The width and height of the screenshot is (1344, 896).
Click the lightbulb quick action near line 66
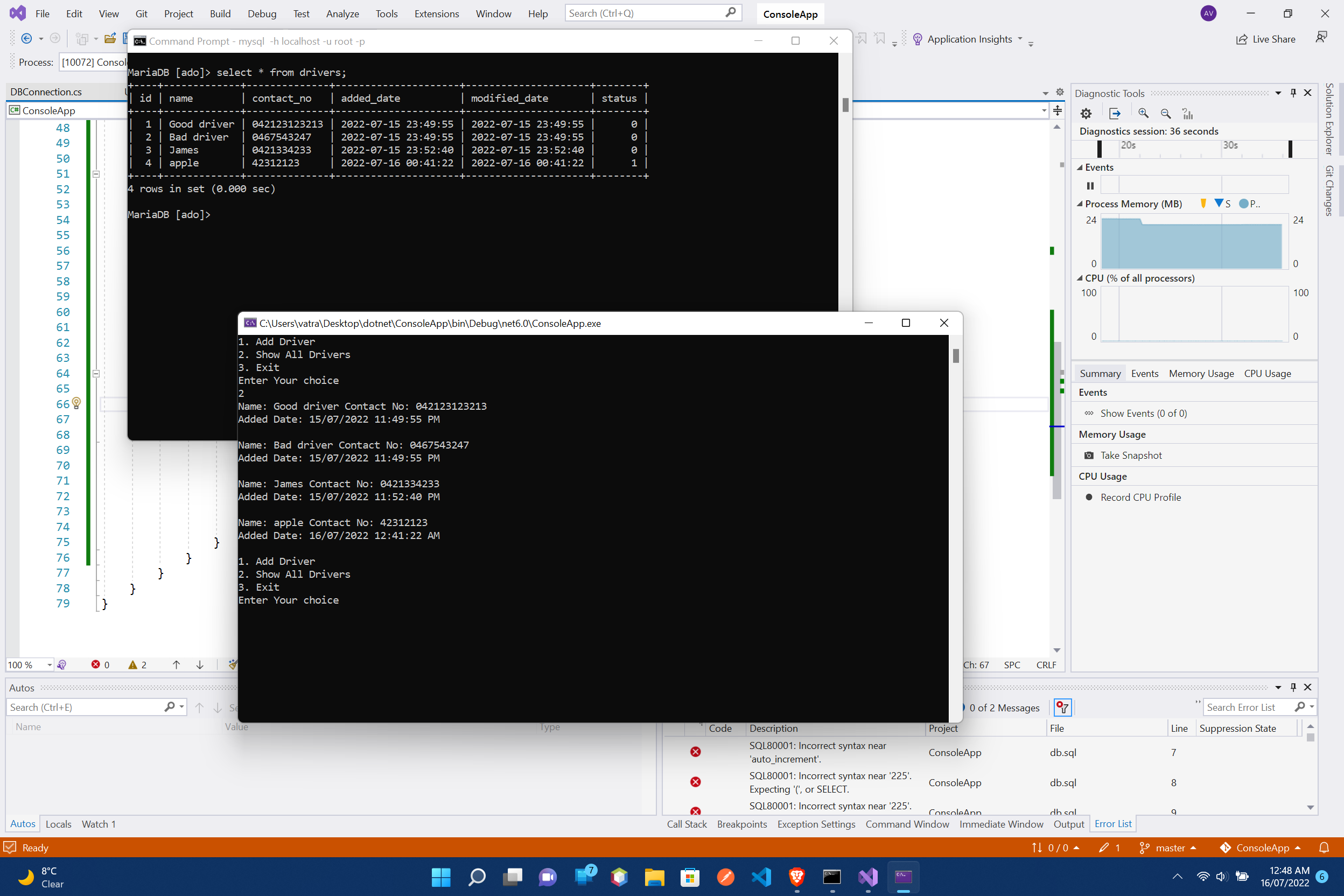pyautogui.click(x=77, y=403)
